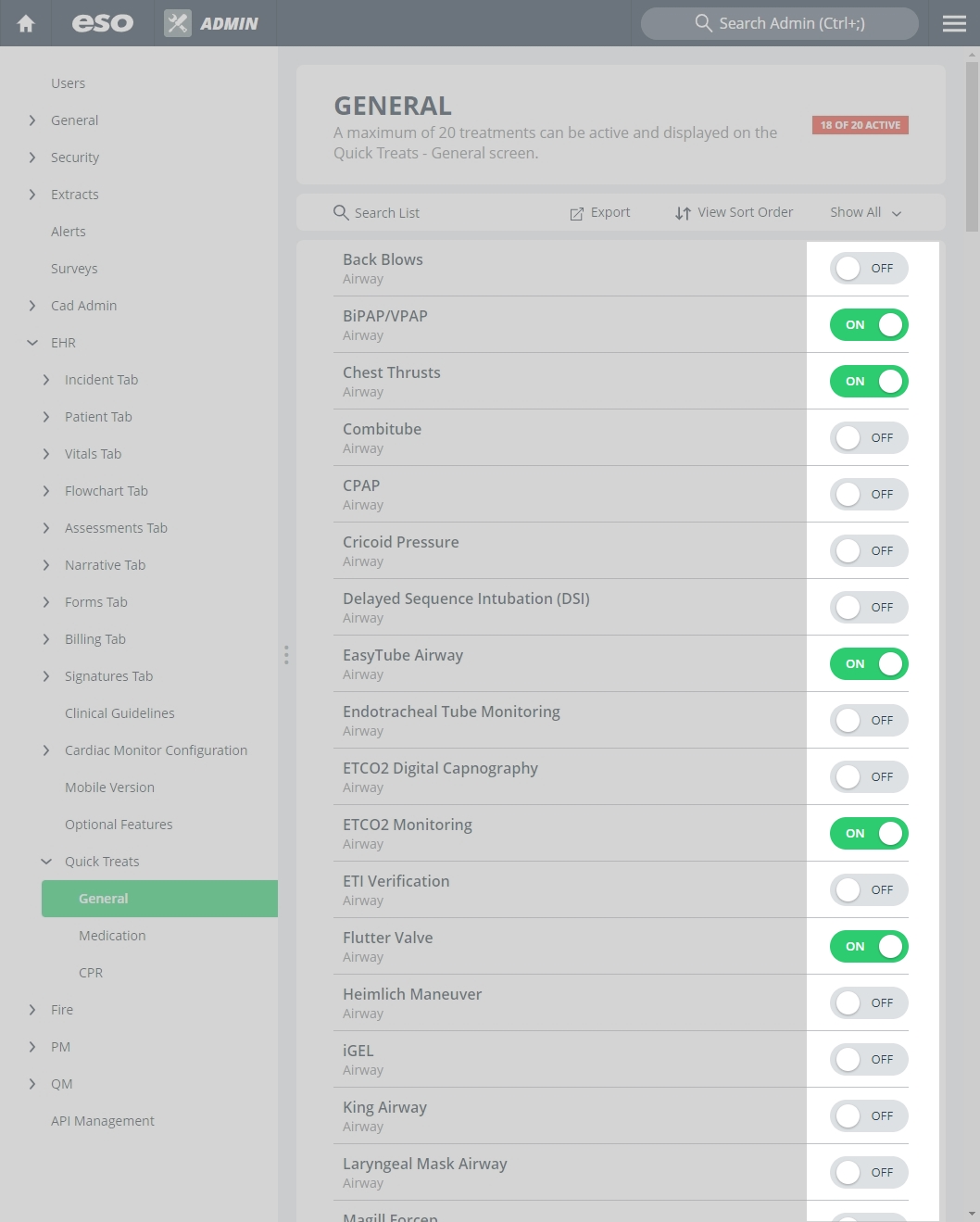Select CPR under Quick Treats

[91, 973]
